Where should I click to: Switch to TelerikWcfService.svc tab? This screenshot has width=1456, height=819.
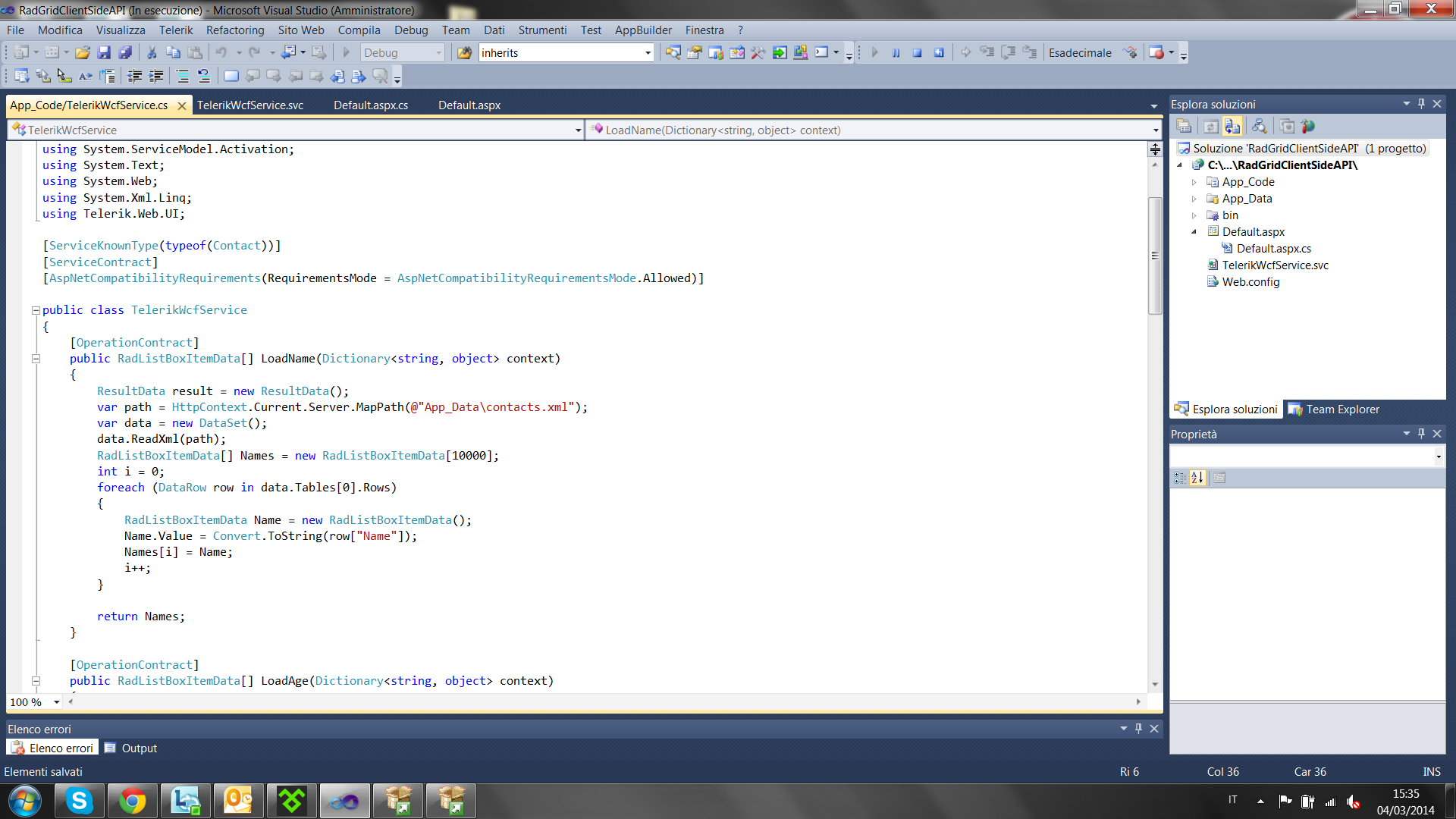click(x=250, y=105)
